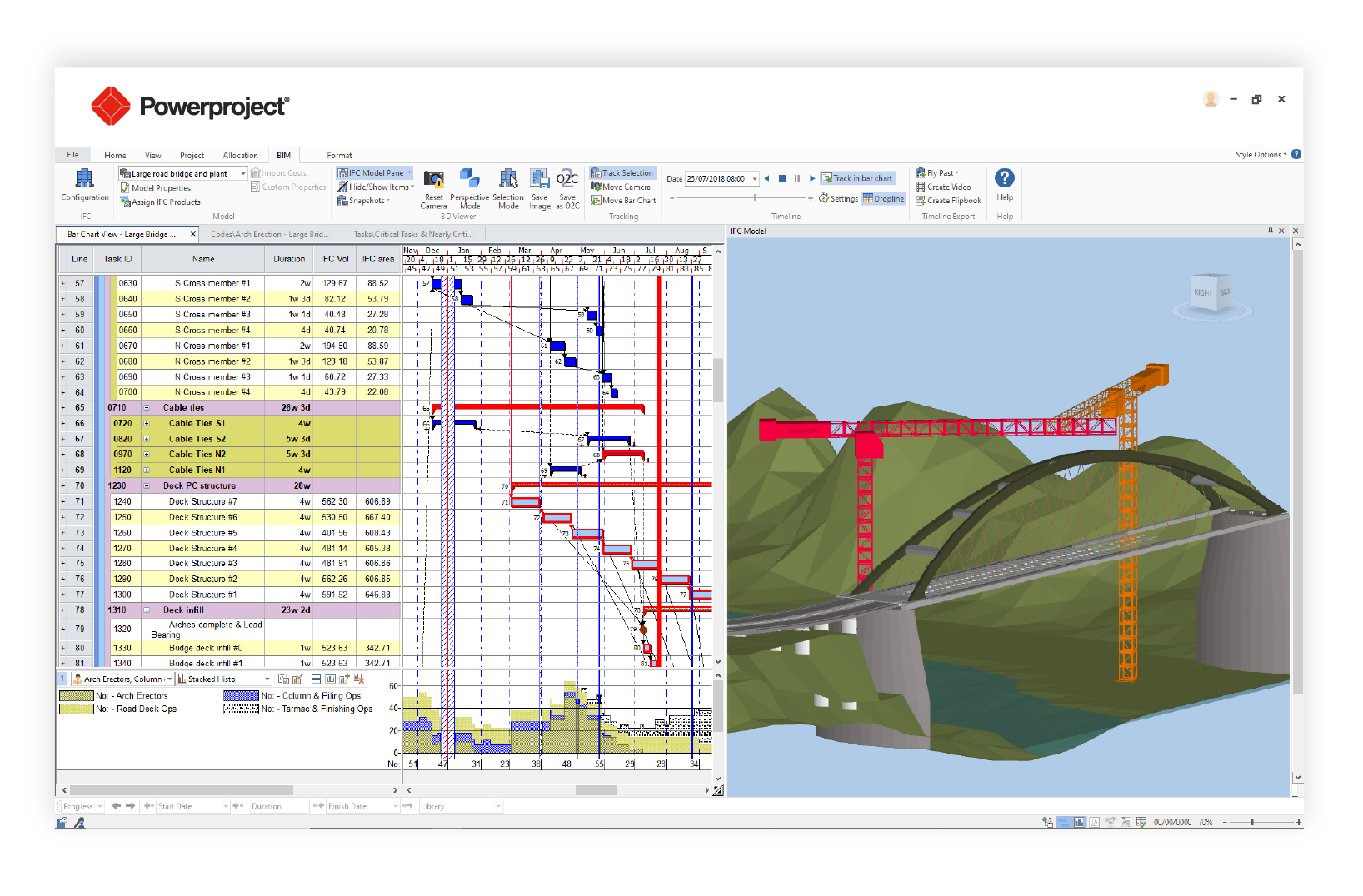Toggle Track in bar chart
The height and width of the screenshot is (896, 1363).
(857, 178)
